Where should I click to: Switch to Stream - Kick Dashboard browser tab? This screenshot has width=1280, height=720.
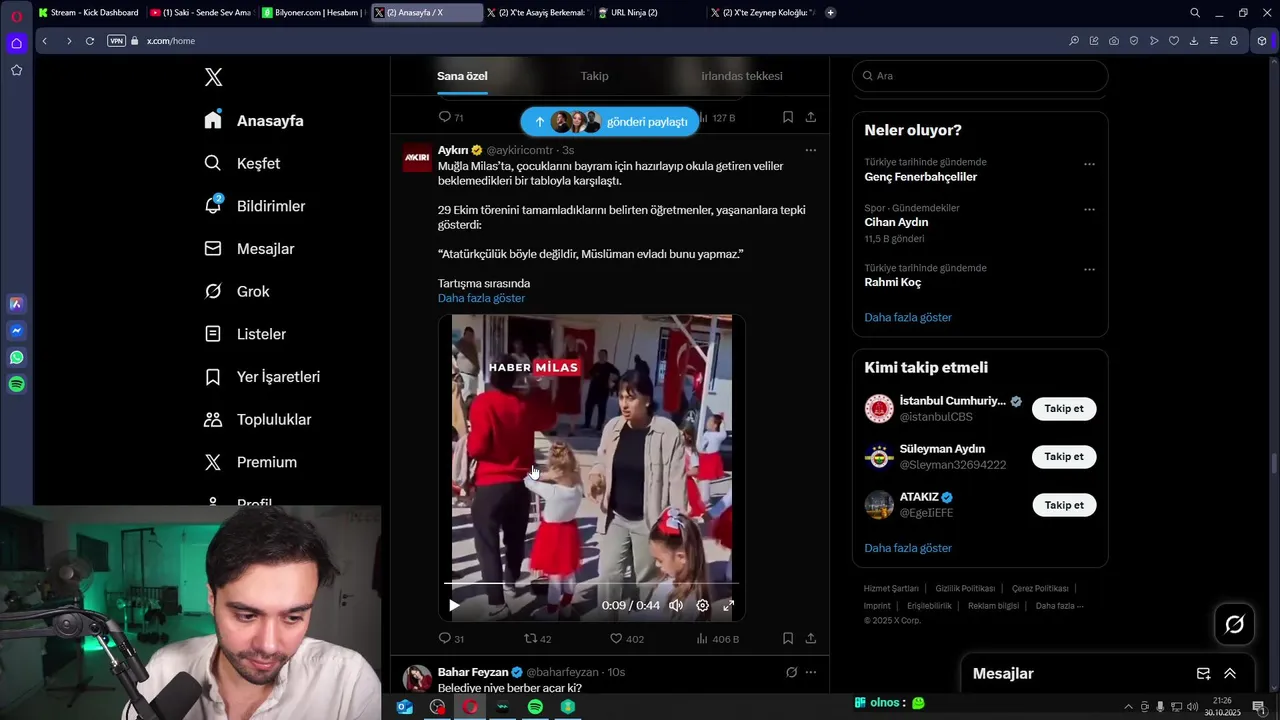tap(88, 13)
